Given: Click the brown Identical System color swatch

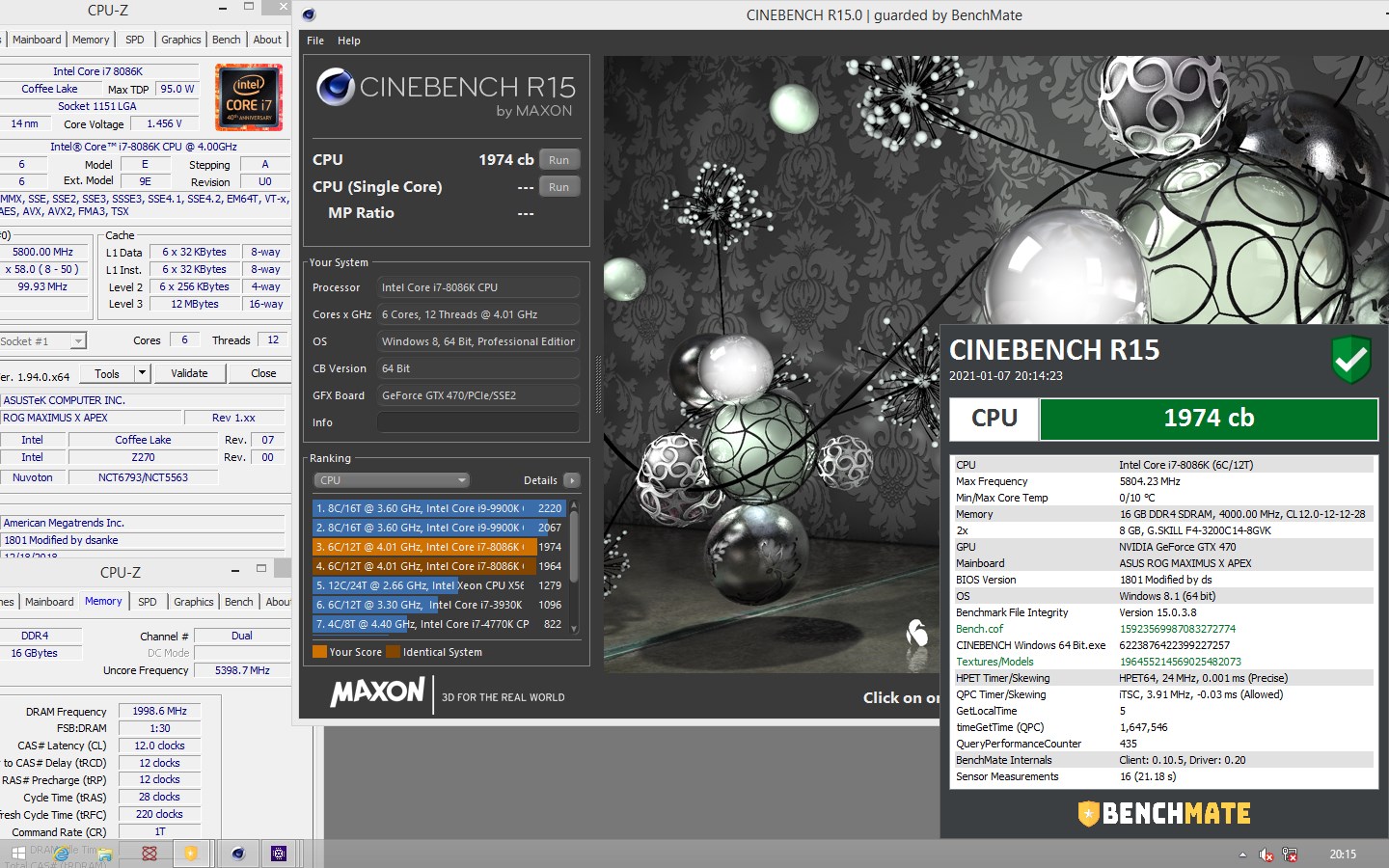Looking at the screenshot, I should 393,652.
